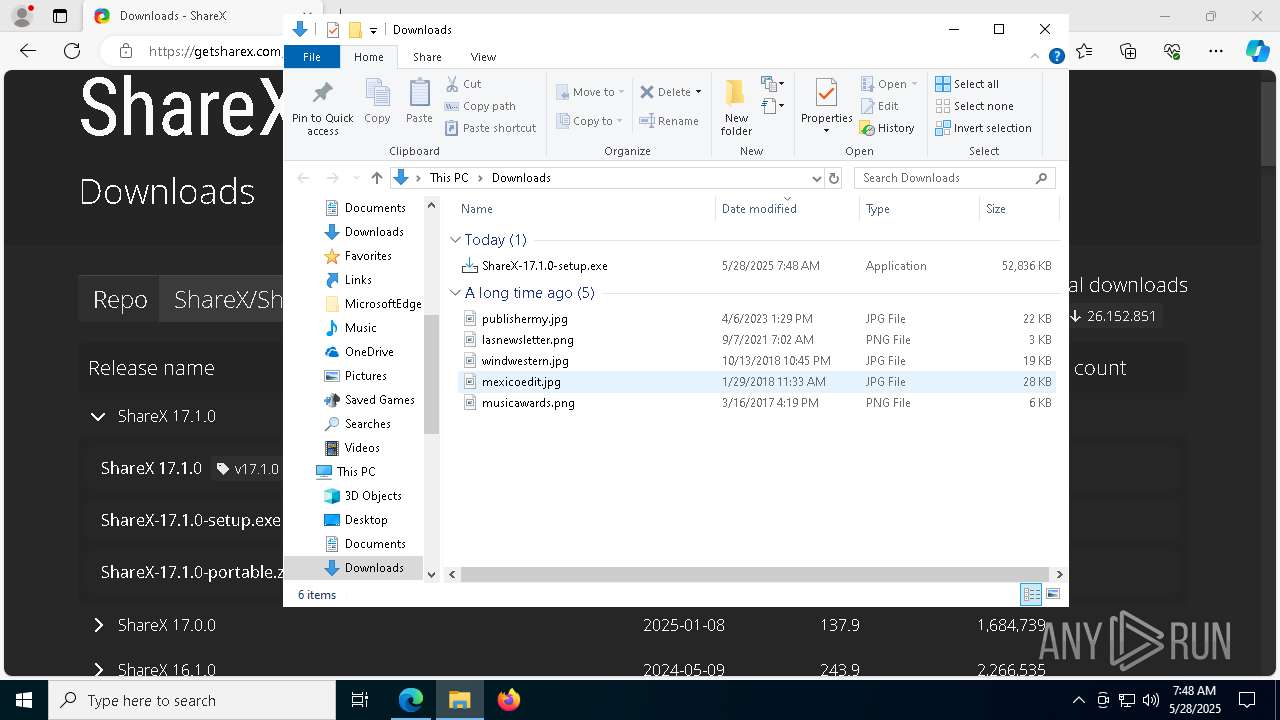Expand the Properties dropdown arrow
Screen dimensions: 1280x720
(826, 131)
